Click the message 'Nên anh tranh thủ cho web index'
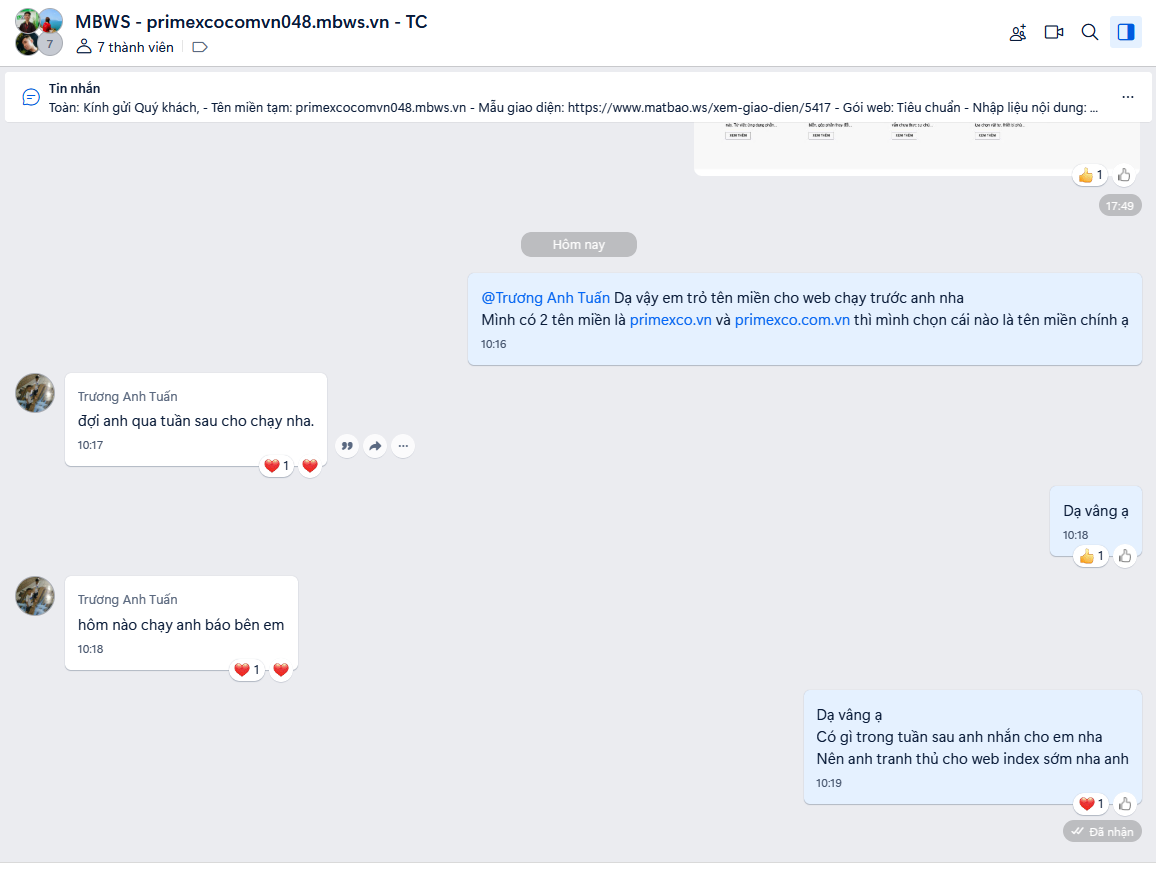The width and height of the screenshot is (1156, 870). (972, 759)
